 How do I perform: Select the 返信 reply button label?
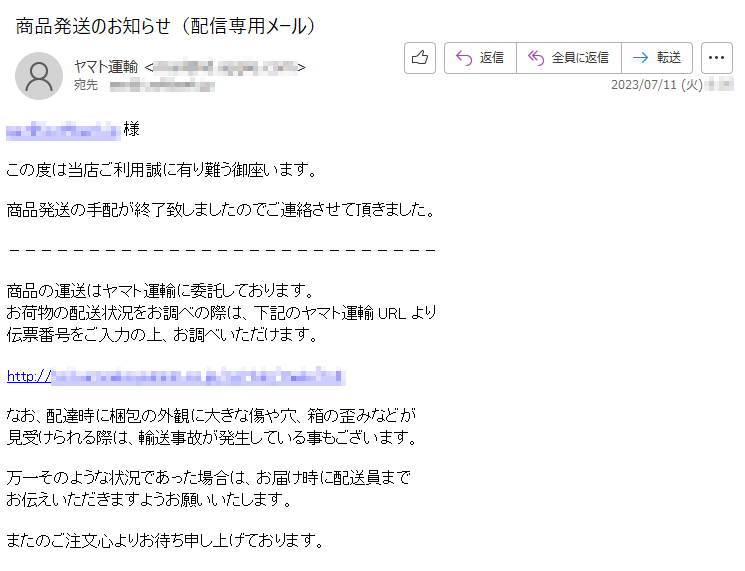coord(491,58)
